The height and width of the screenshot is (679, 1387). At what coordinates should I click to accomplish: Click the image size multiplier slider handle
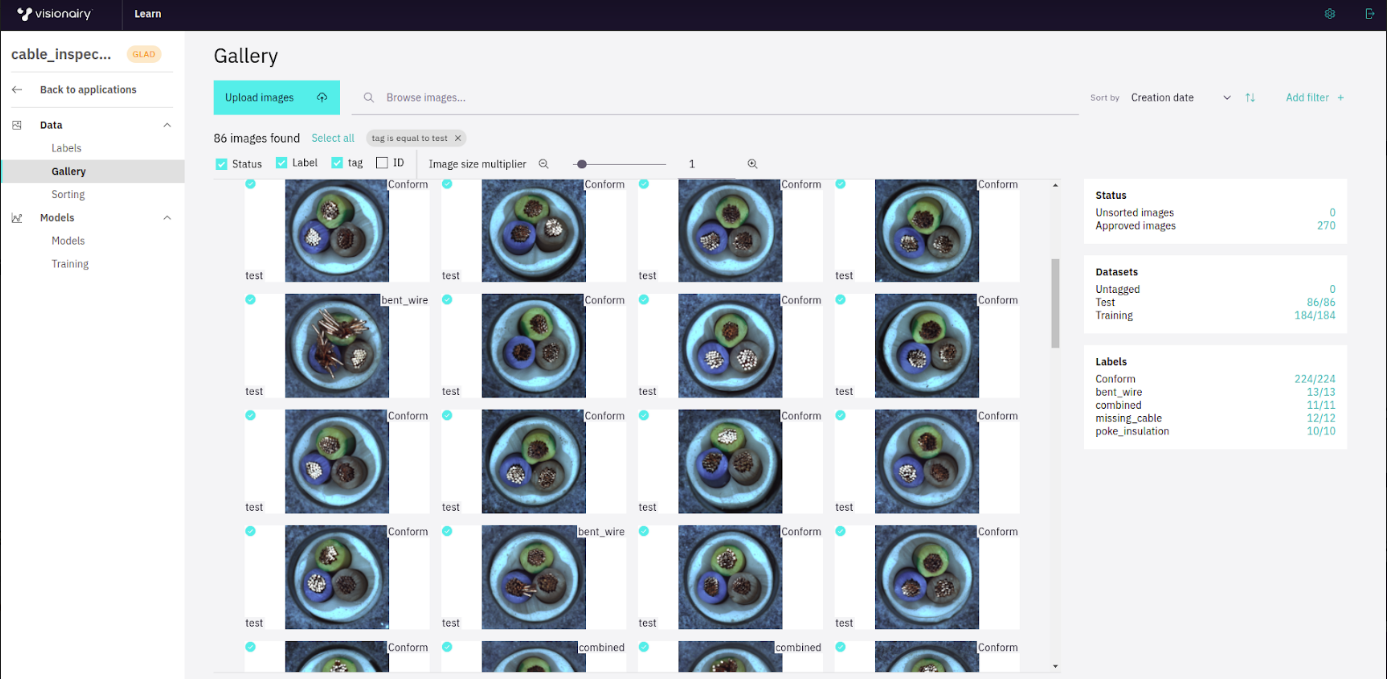(x=582, y=164)
